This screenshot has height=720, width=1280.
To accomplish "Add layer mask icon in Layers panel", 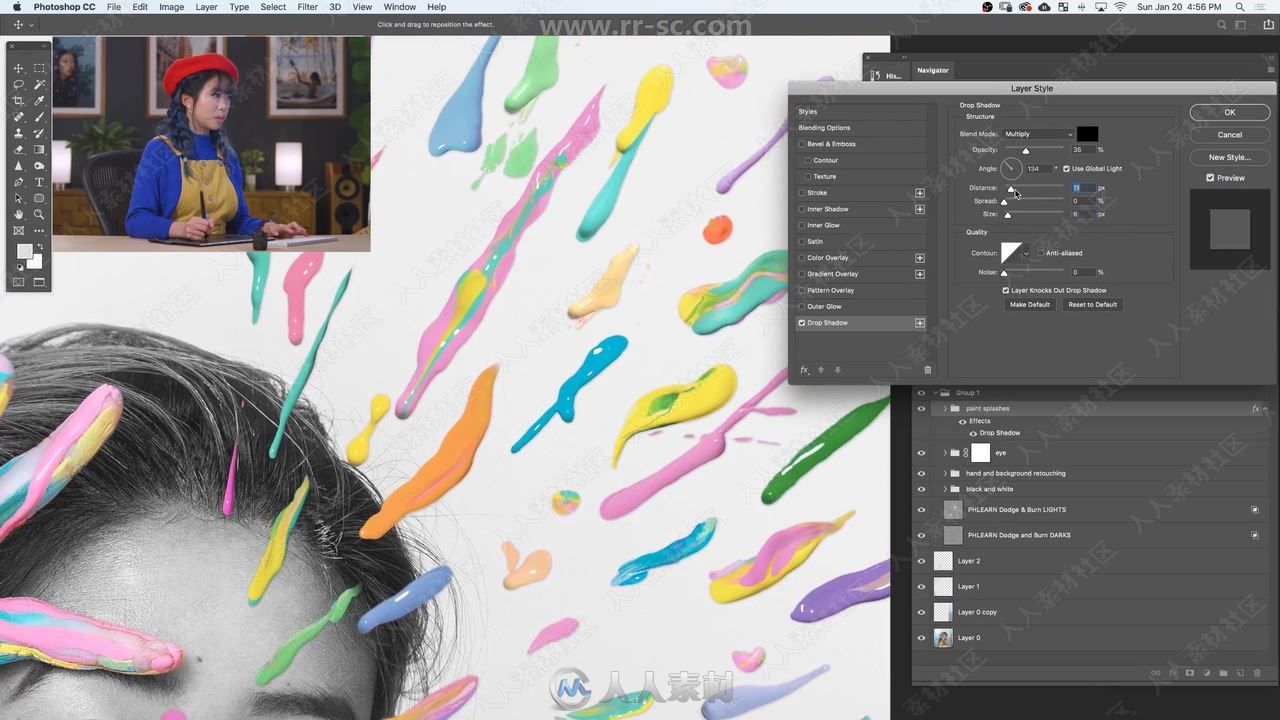I will click(x=1190, y=673).
